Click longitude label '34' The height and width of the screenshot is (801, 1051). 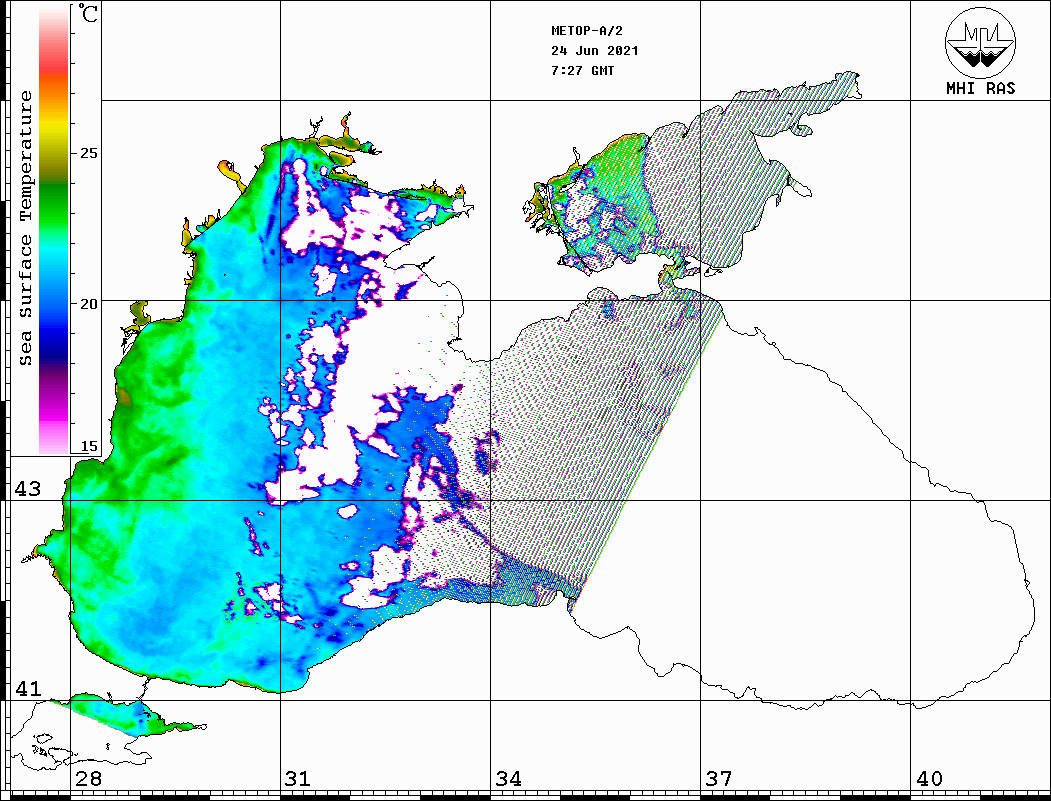(508, 779)
